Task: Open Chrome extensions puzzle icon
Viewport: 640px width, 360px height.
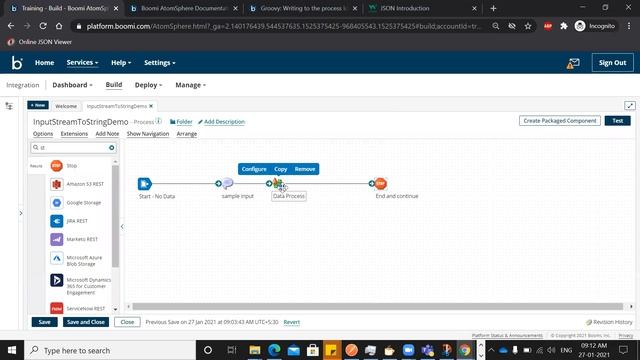Action: coord(564,26)
